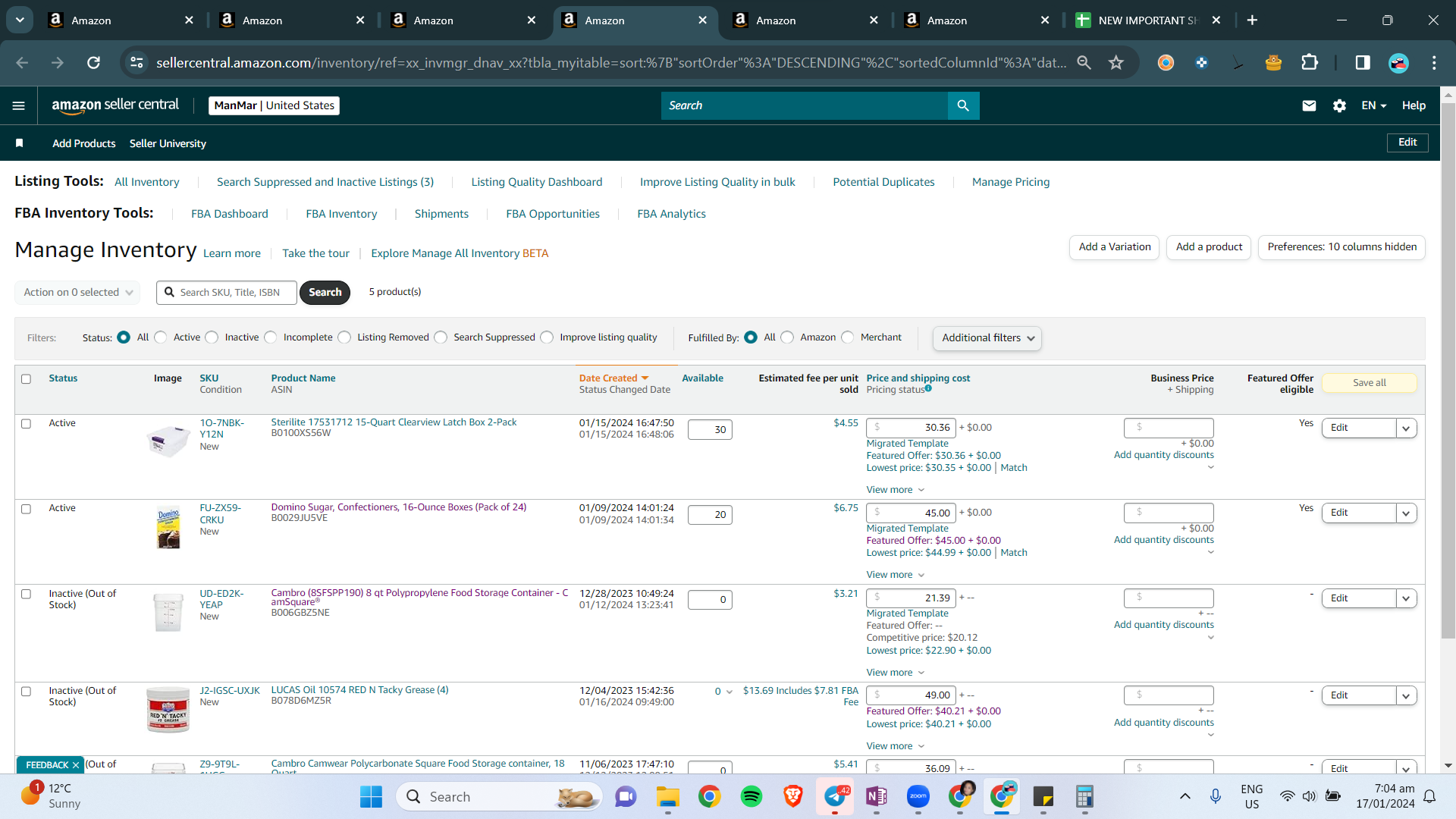The image size is (1456, 819).
Task: Click the Add a product button
Action: click(x=1209, y=247)
